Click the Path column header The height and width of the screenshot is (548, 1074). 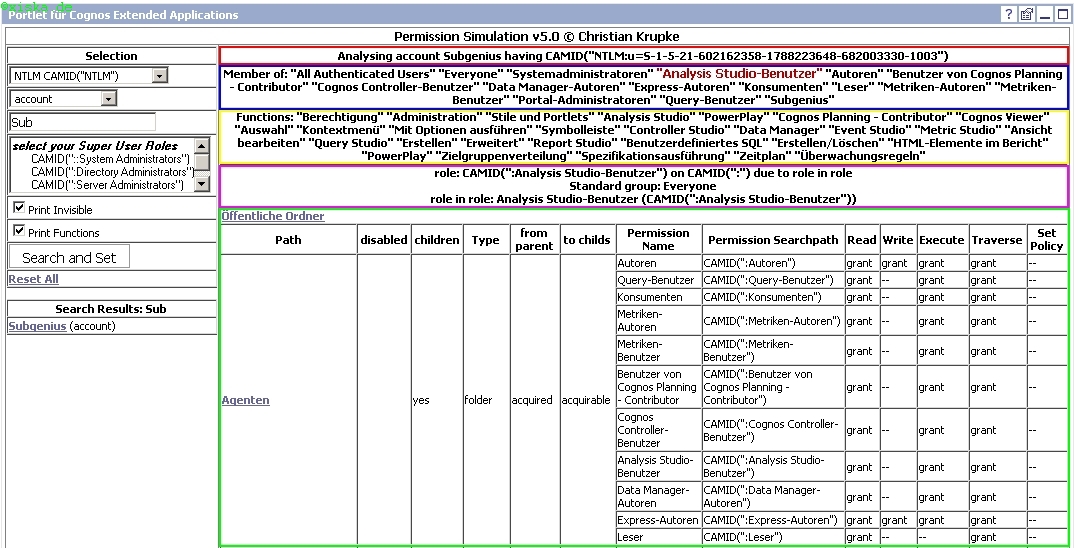[x=288, y=240]
